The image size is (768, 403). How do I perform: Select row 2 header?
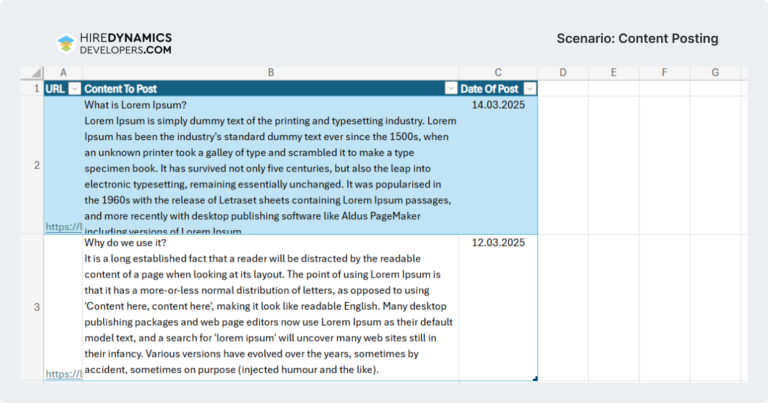(x=36, y=165)
